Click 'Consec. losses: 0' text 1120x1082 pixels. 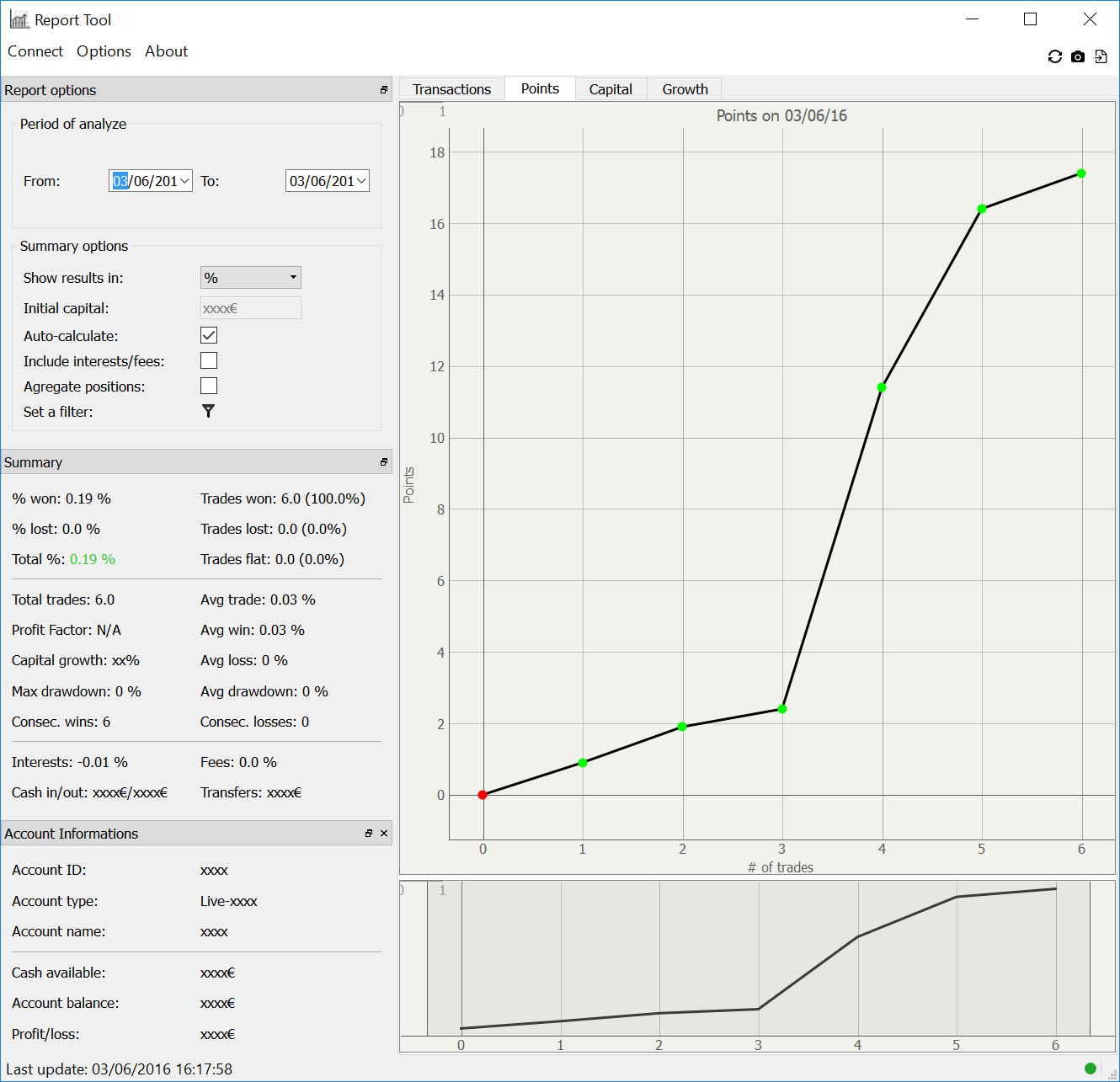click(x=254, y=722)
